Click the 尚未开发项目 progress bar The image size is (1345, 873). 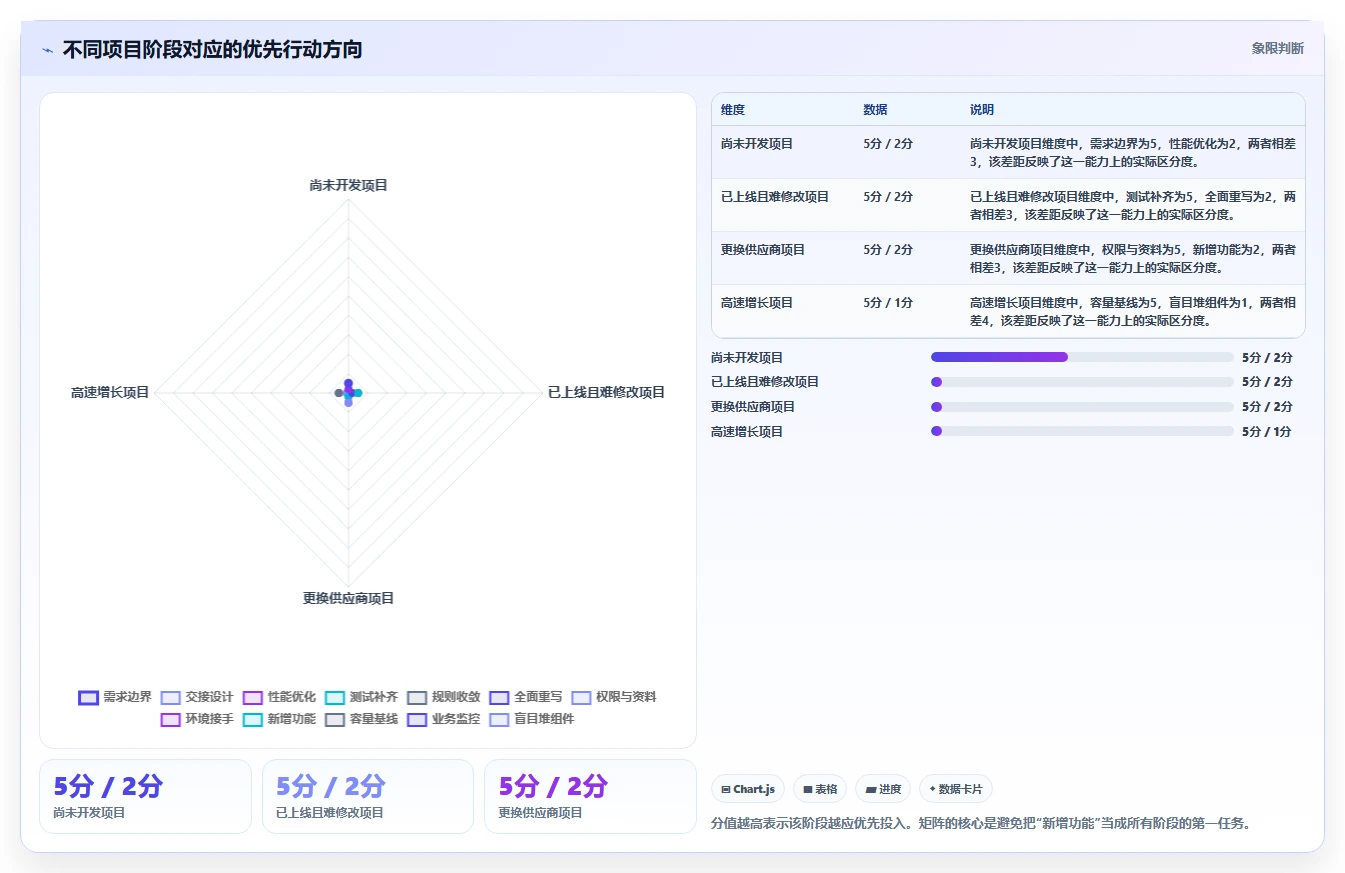coord(1082,357)
